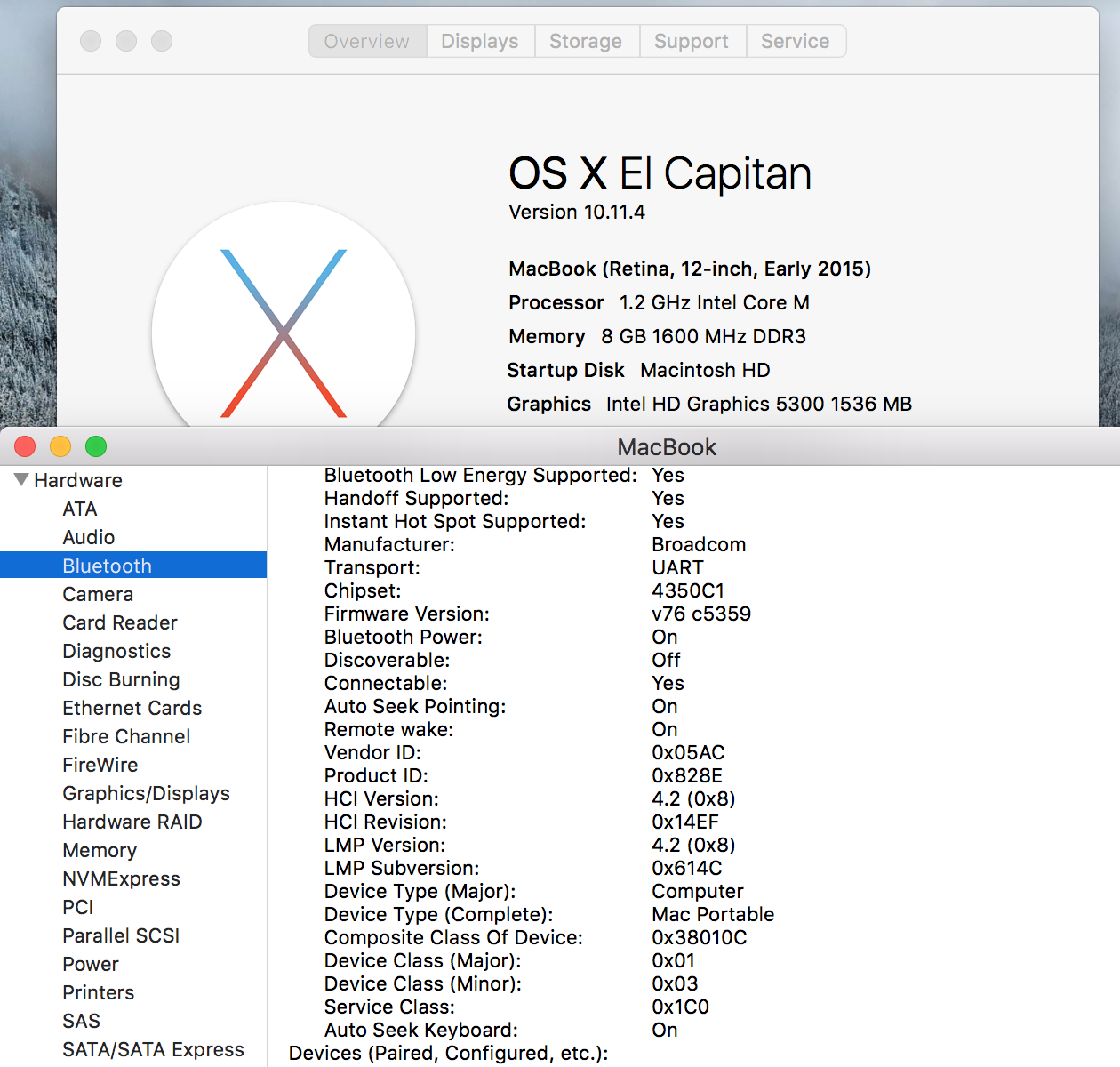Image resolution: width=1120 pixels, height=1067 pixels.
Task: Click the Vendor ID value 0x05AC
Action: [688, 752]
